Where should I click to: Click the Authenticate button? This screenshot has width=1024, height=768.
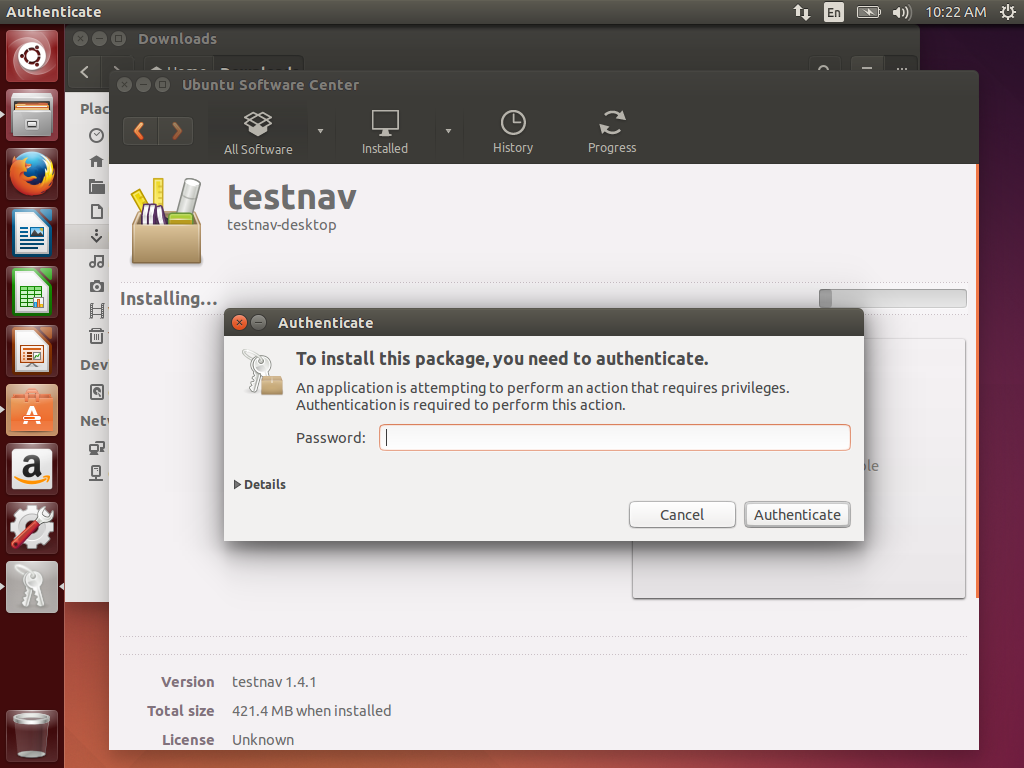tap(797, 514)
